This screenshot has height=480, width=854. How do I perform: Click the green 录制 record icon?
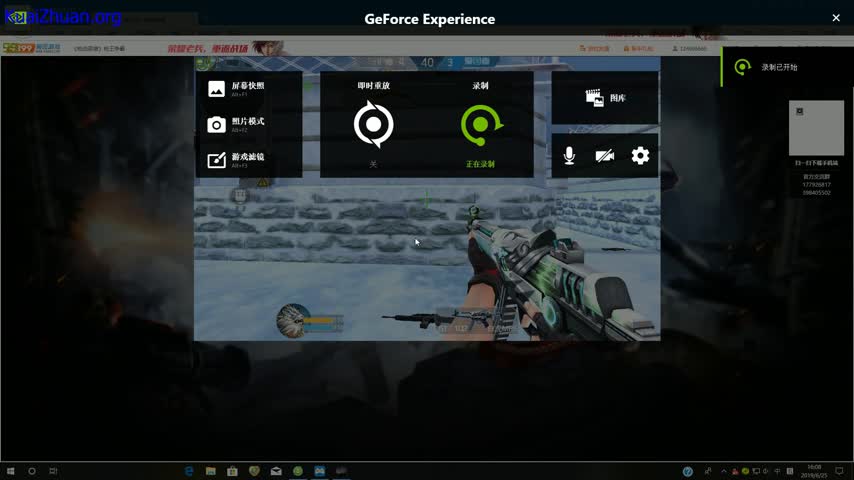coord(481,125)
